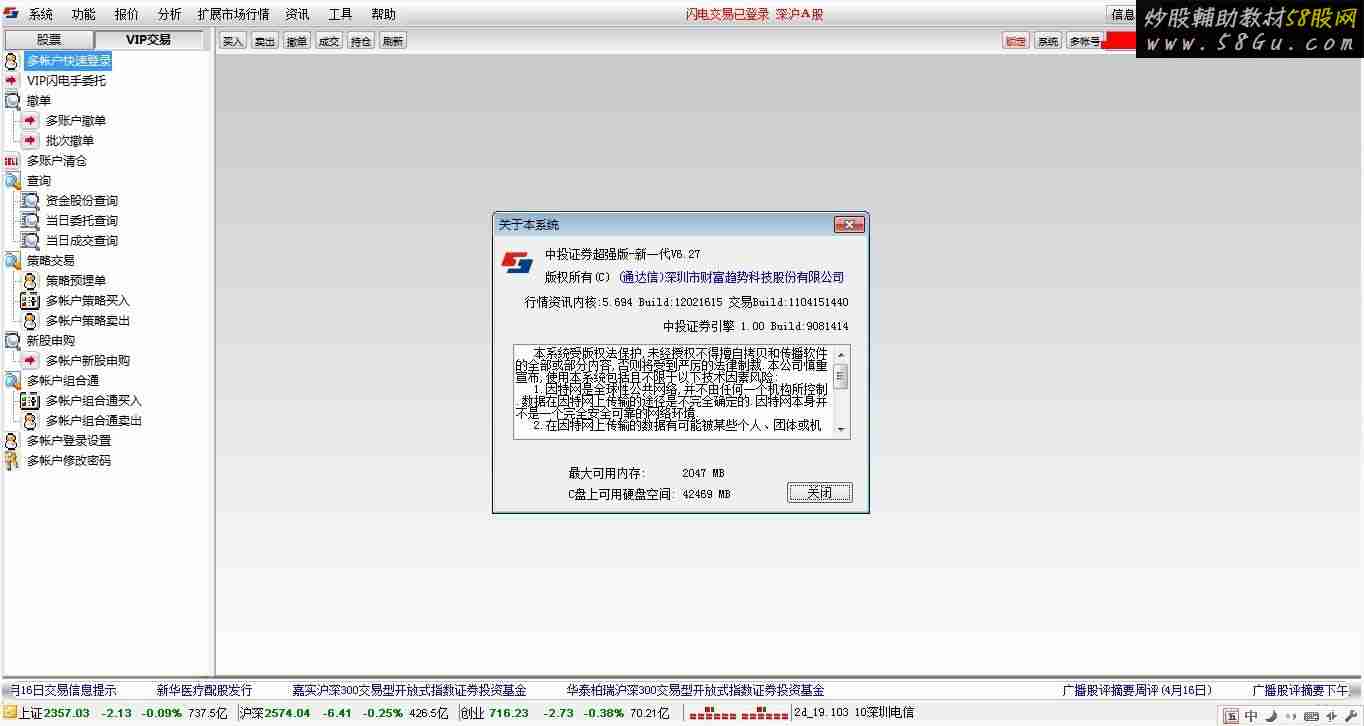Screen dimensions: 1364x726
Task: Click the logo icon in the About dialog
Action: point(517,263)
